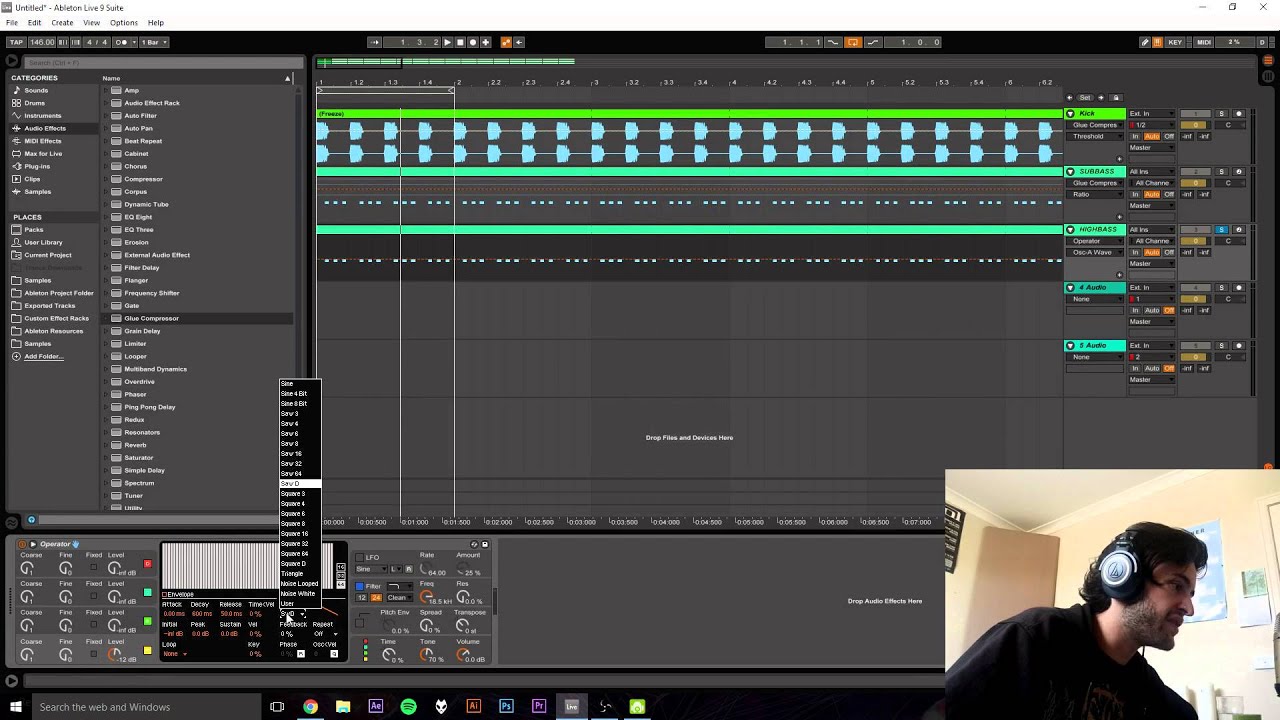Set Kick track monitor to In
The width and height of the screenshot is (1280, 720).
pos(1135,136)
